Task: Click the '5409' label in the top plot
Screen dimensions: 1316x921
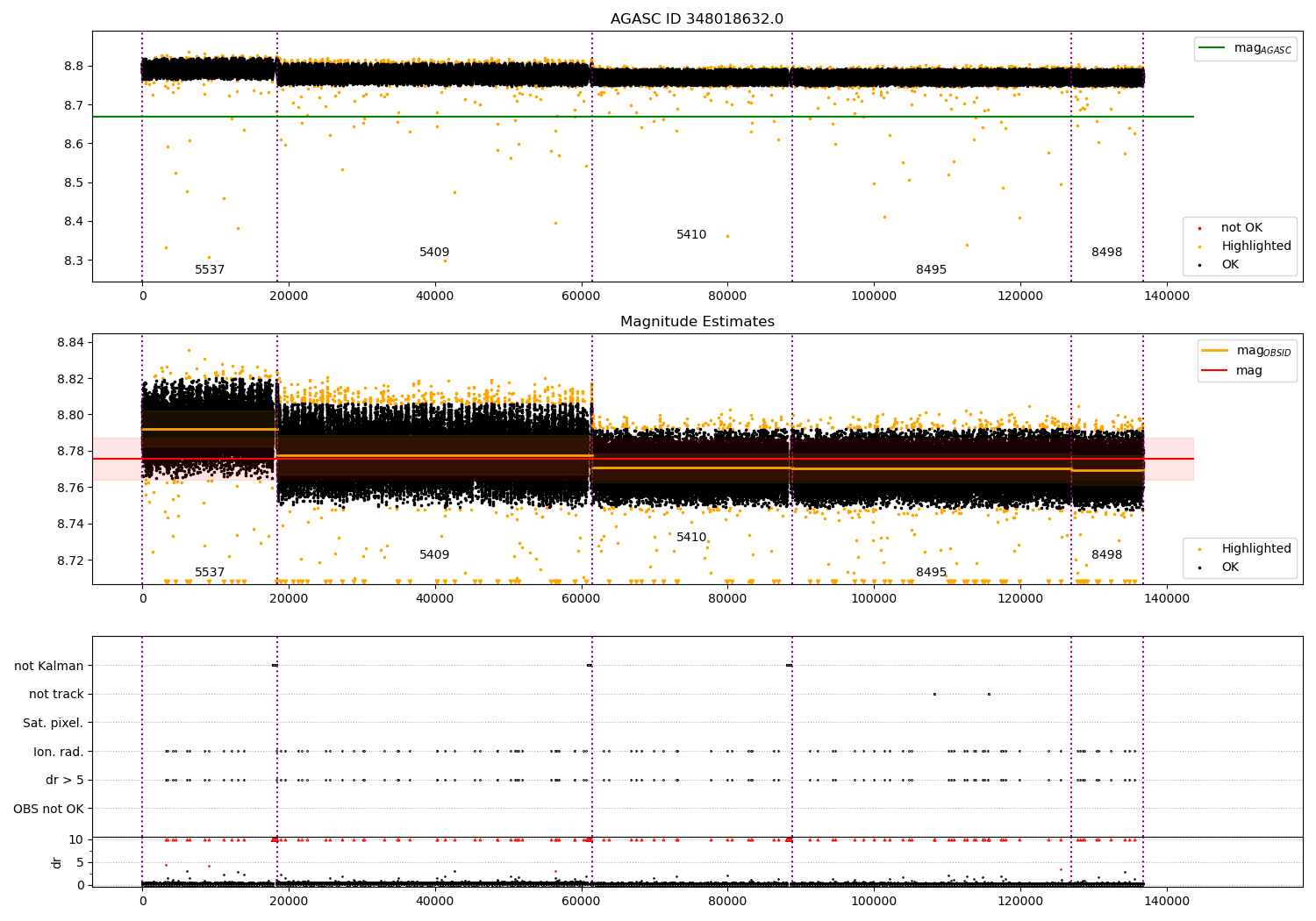Action: coord(434,253)
